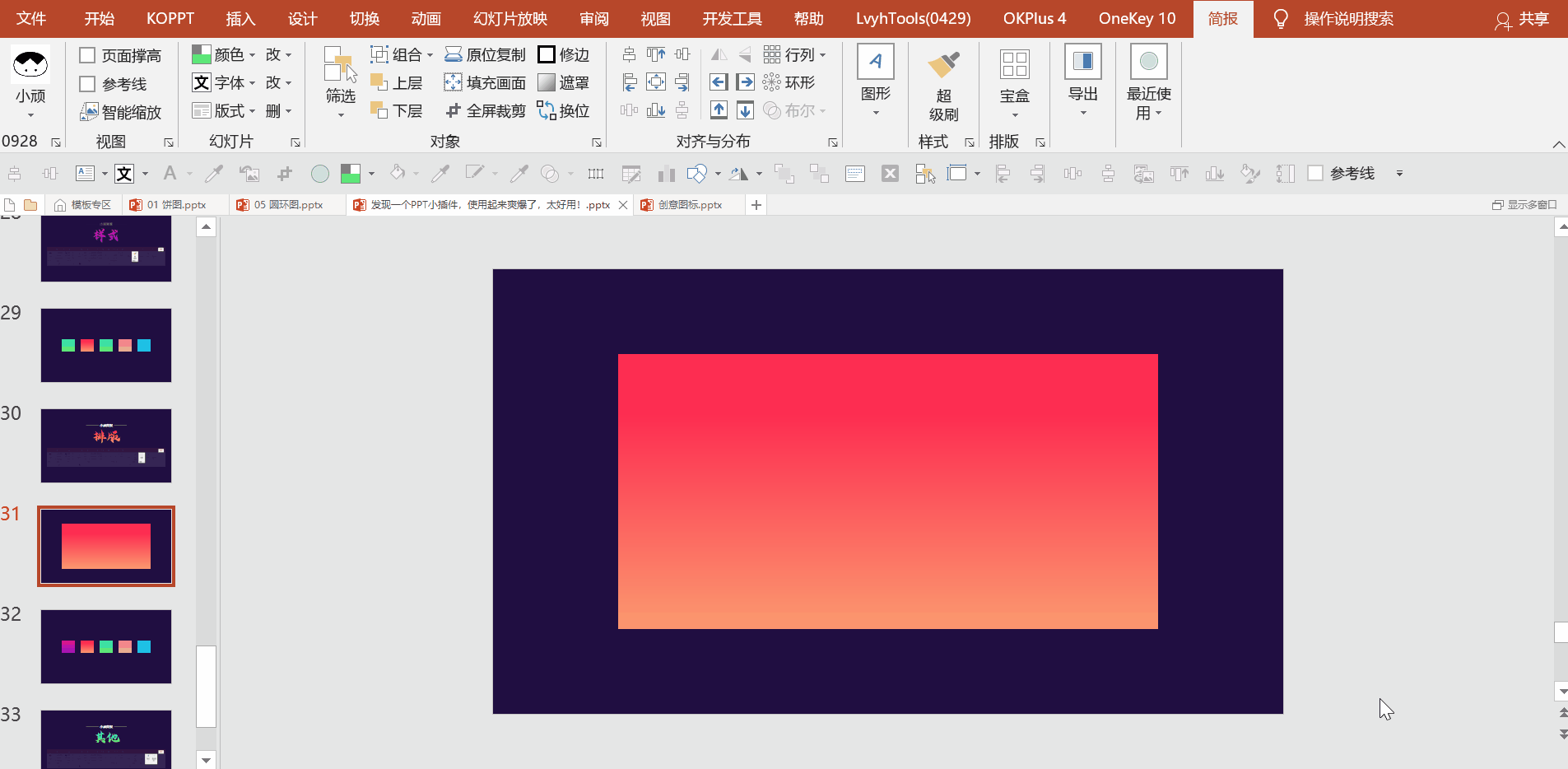
Task: Expand the 导出 export dropdown
Action: click(x=1082, y=113)
